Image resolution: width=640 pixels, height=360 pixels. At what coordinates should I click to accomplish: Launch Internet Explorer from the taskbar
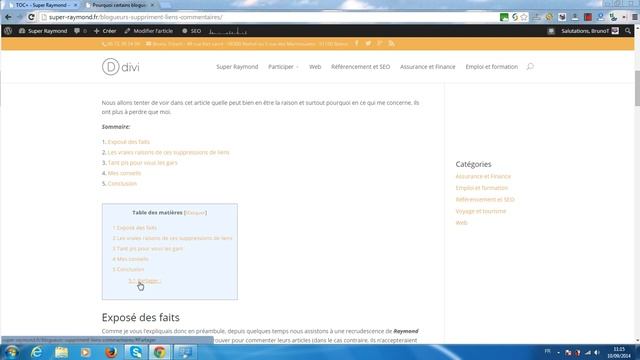(x=37, y=352)
